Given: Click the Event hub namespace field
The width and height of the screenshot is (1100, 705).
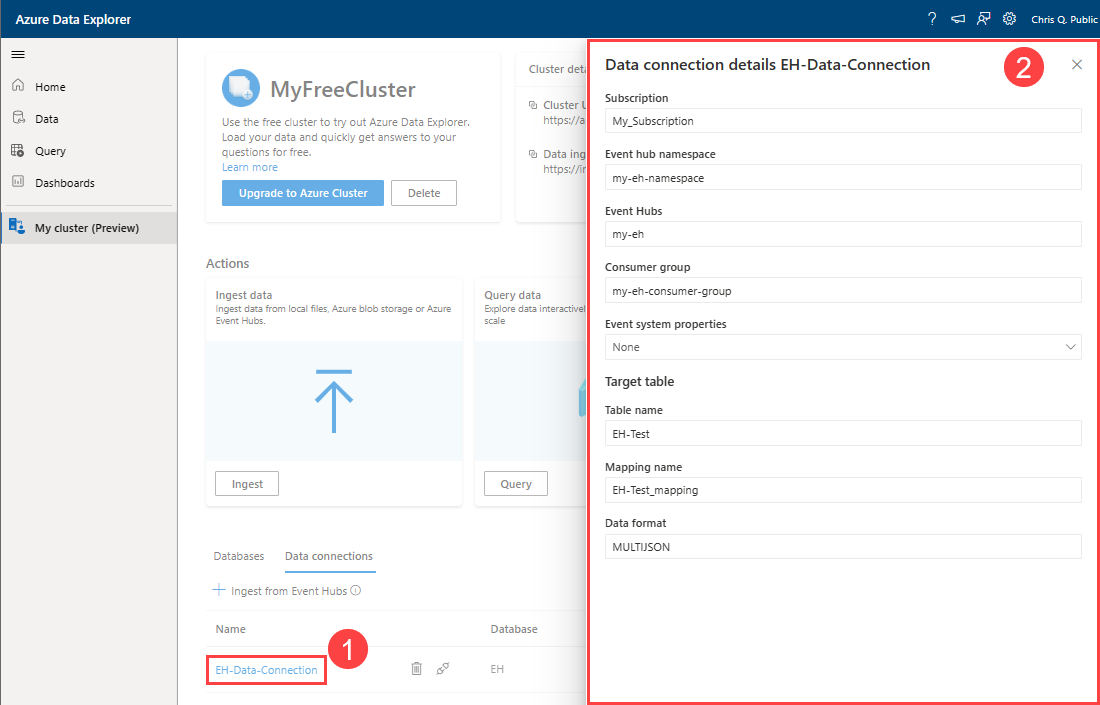Looking at the screenshot, I should pos(843,177).
